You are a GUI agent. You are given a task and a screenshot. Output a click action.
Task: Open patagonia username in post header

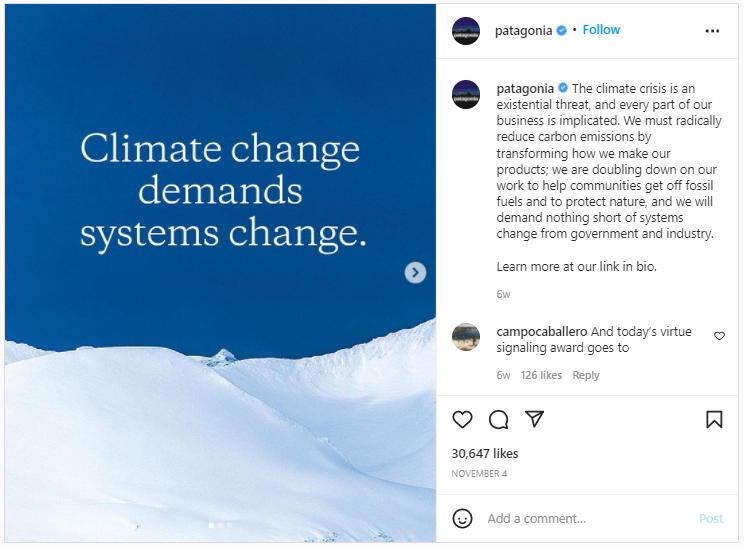(x=523, y=30)
